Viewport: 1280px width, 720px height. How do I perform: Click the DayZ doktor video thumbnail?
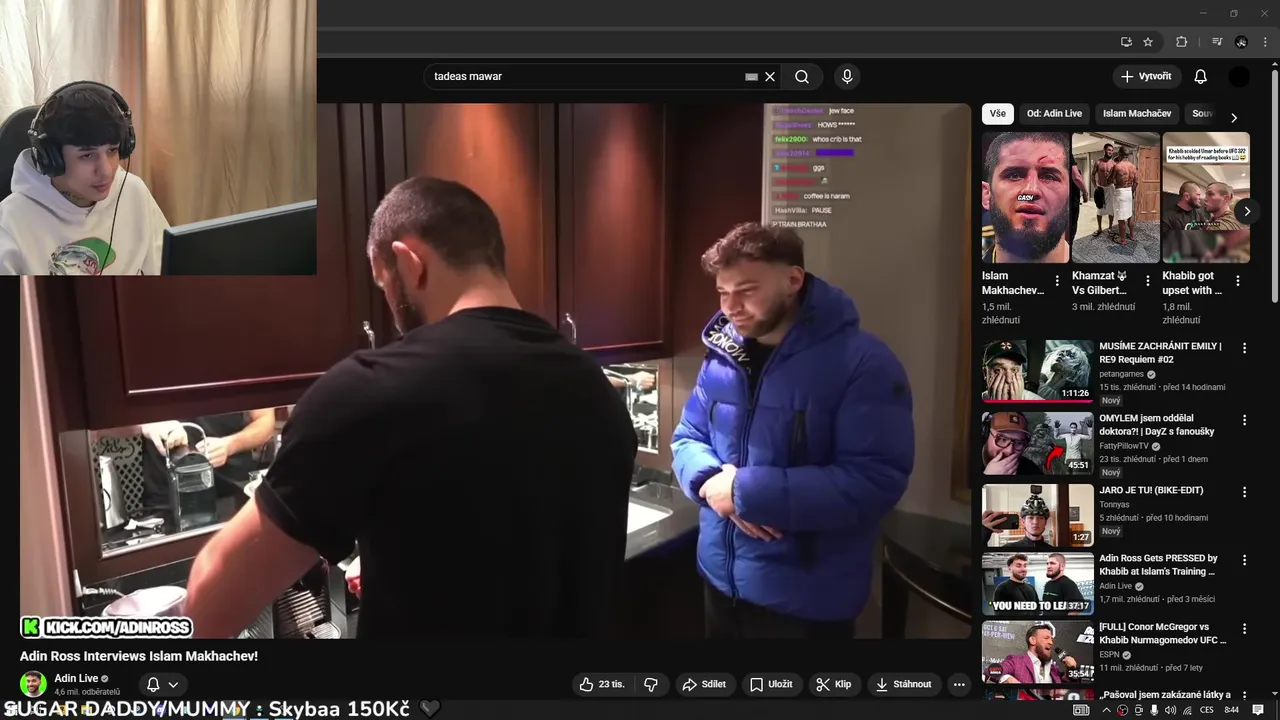[x=1038, y=443]
